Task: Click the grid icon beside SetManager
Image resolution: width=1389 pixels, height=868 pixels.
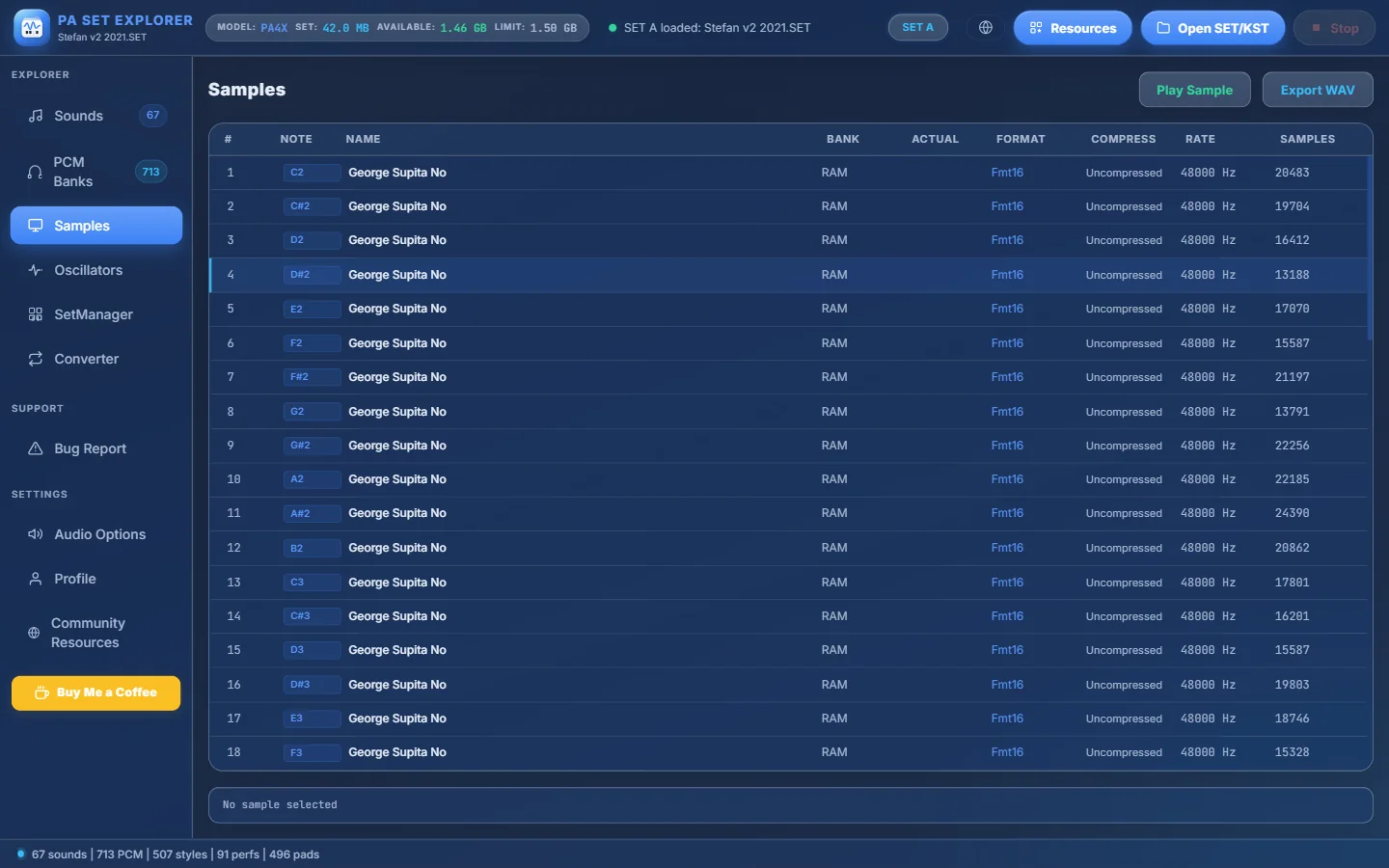Action: [x=36, y=314]
